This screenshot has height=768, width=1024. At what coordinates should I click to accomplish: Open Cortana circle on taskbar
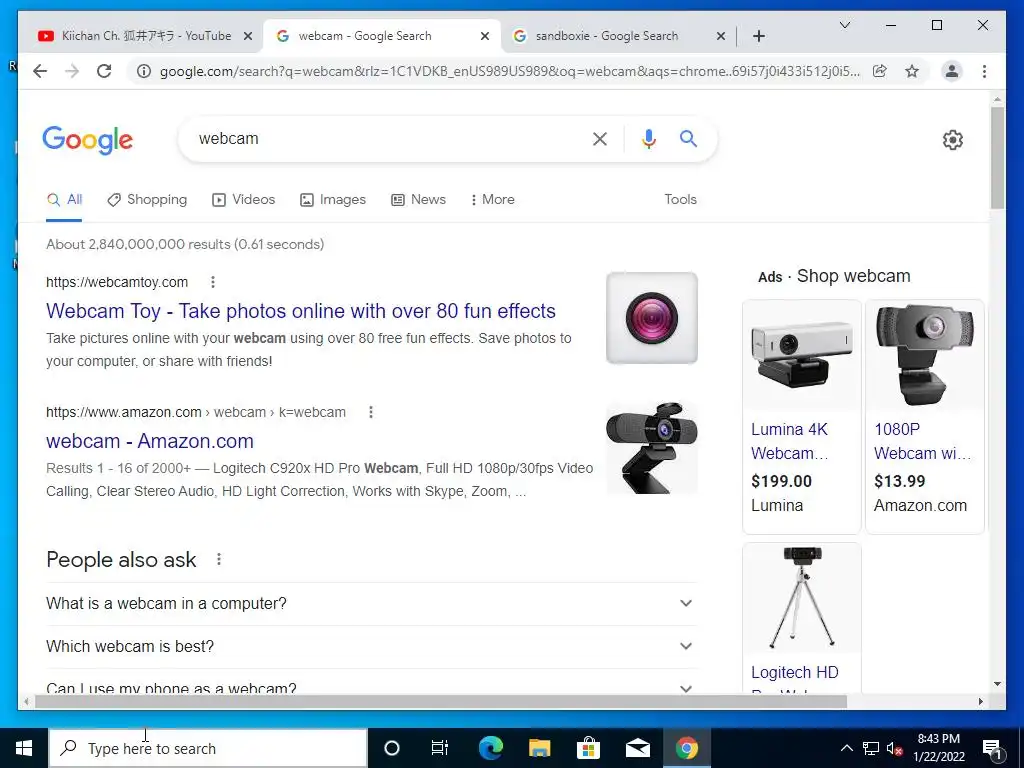tap(392, 748)
